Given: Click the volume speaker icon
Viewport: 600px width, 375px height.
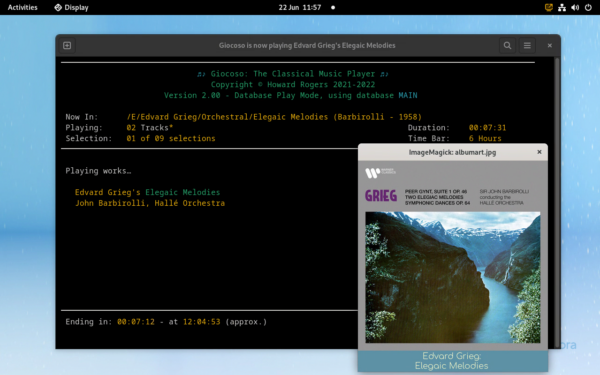Looking at the screenshot, I should point(575,7).
